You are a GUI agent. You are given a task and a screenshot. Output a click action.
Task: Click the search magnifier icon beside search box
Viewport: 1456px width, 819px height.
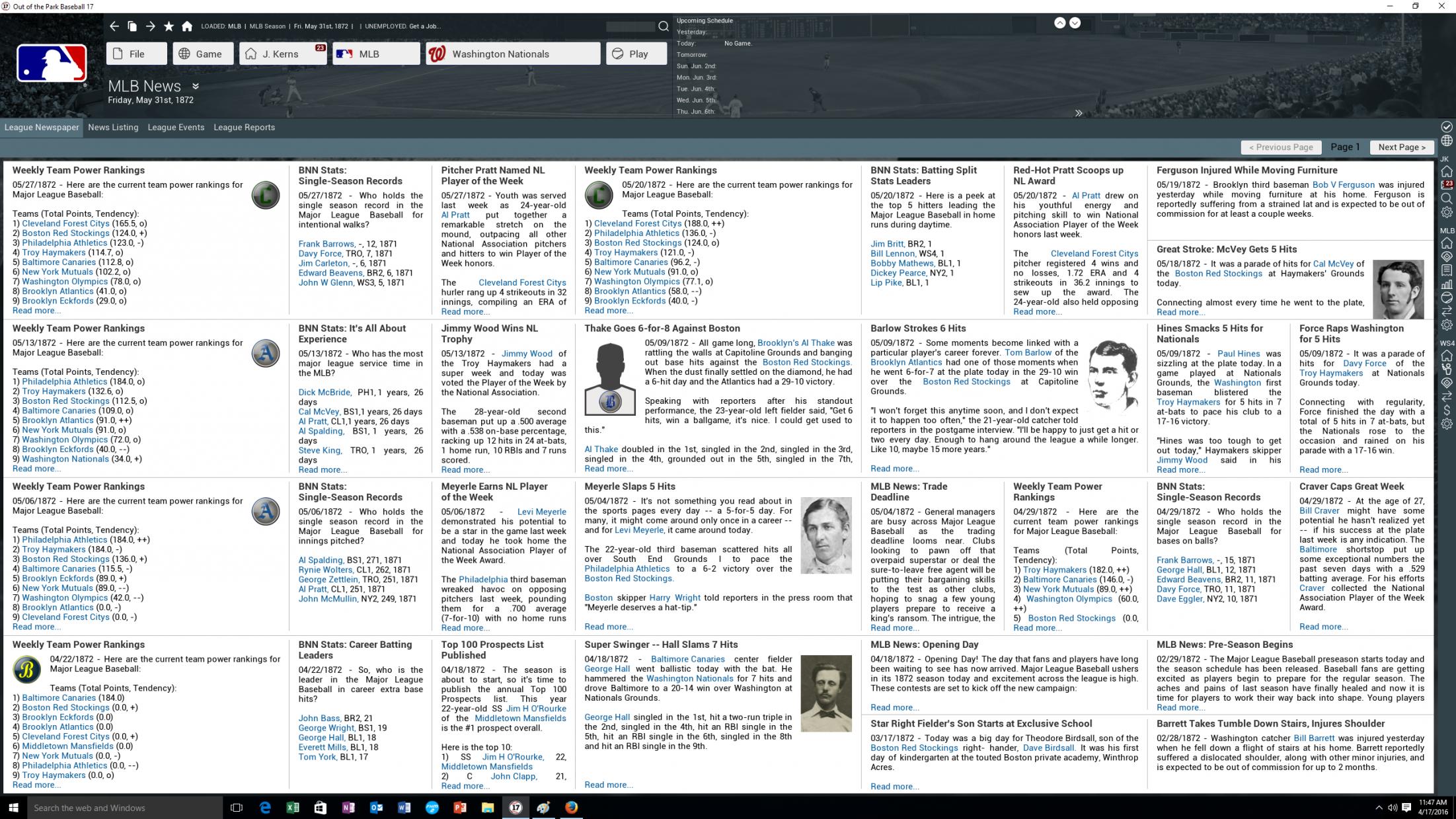tap(663, 26)
